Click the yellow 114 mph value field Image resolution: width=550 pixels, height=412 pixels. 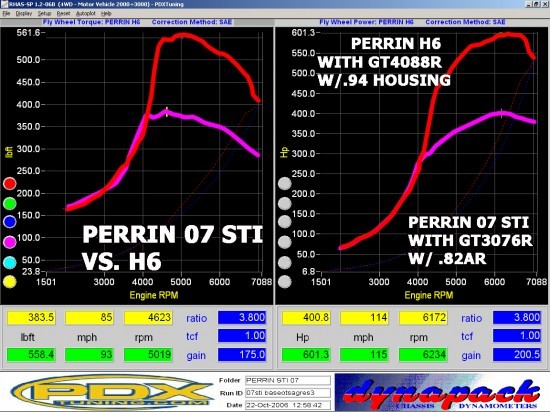364,318
